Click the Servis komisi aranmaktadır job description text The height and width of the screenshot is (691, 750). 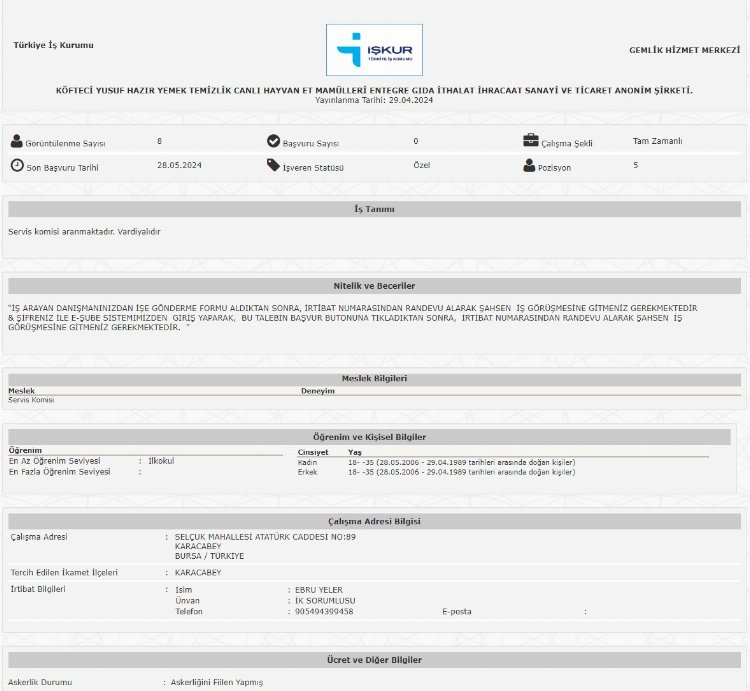point(85,232)
